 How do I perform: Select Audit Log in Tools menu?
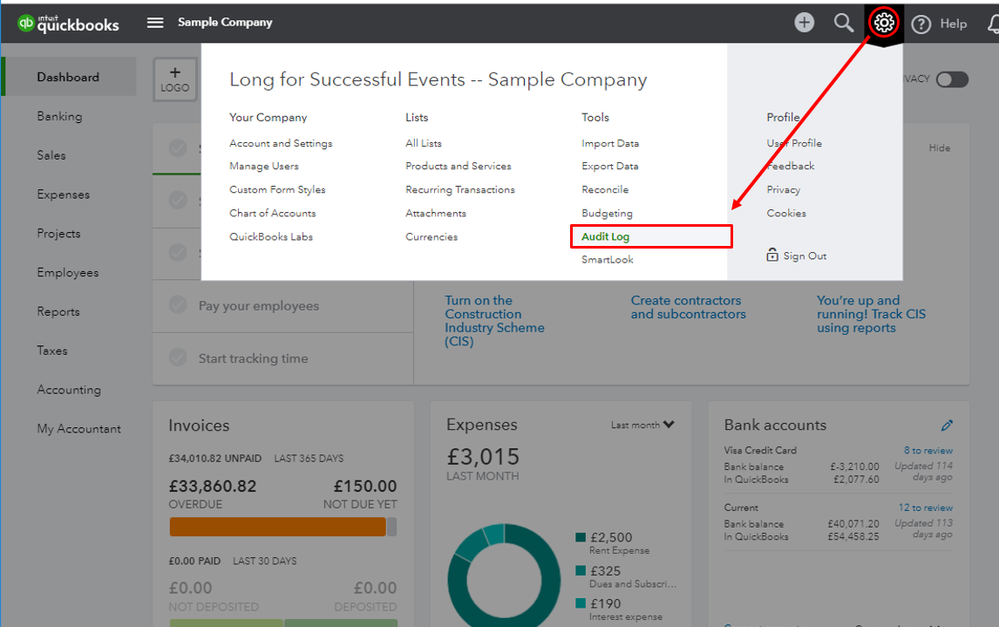pos(605,237)
